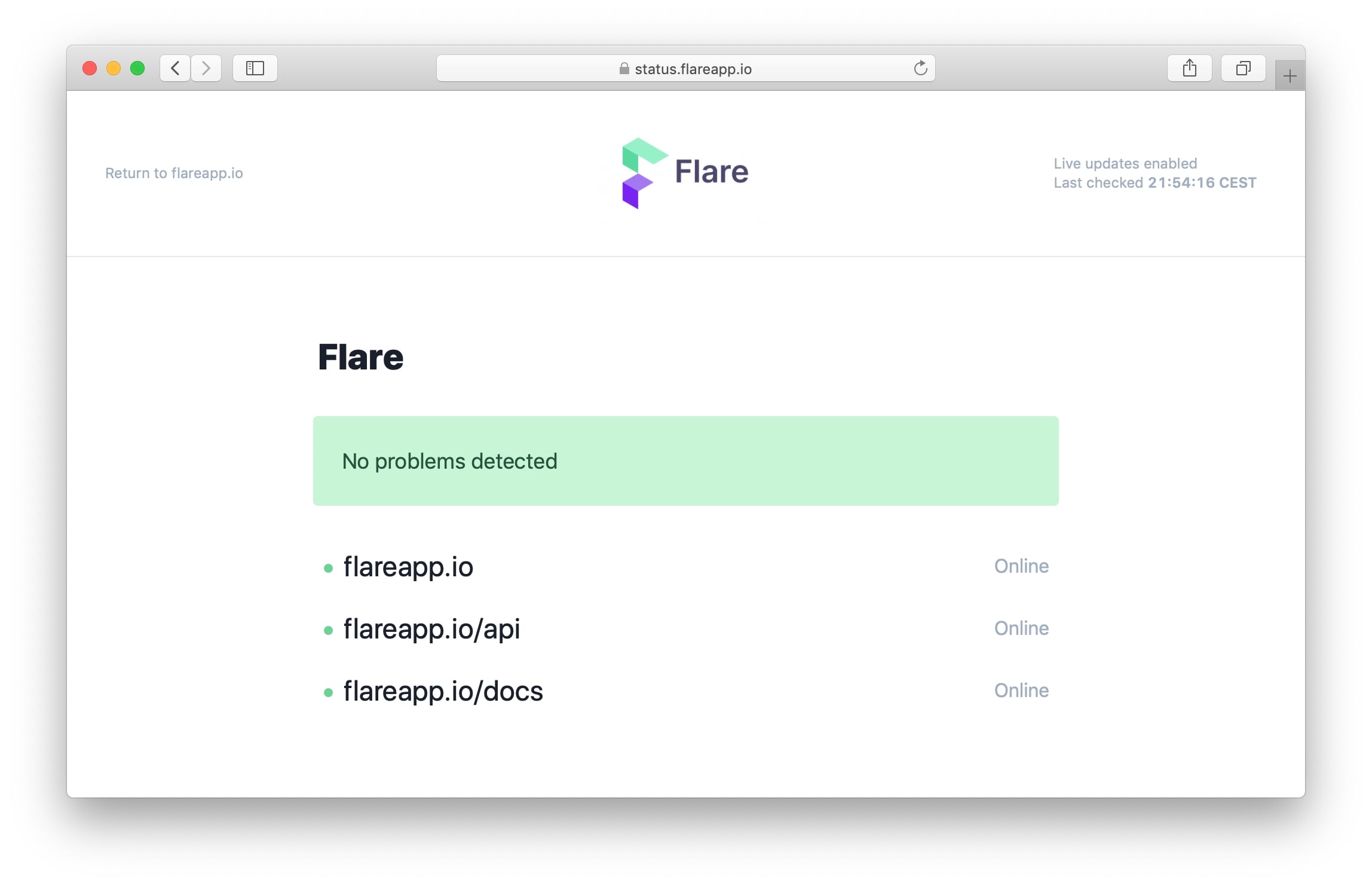Go forward with the Safari forward arrow

(206, 68)
